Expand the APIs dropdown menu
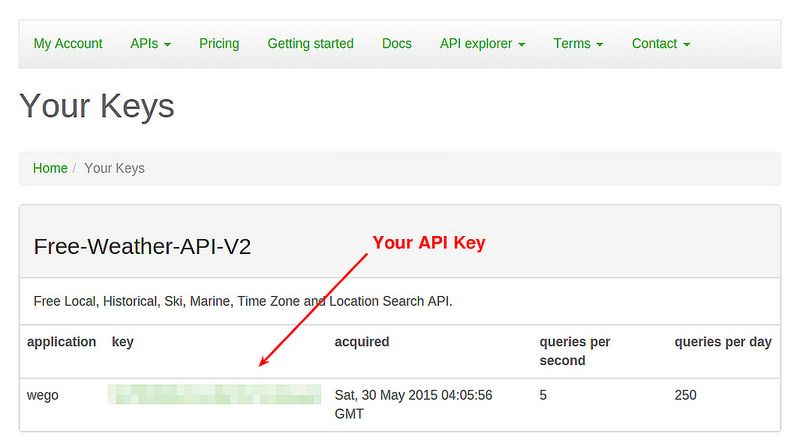The width and height of the screenshot is (800, 447). [x=151, y=44]
